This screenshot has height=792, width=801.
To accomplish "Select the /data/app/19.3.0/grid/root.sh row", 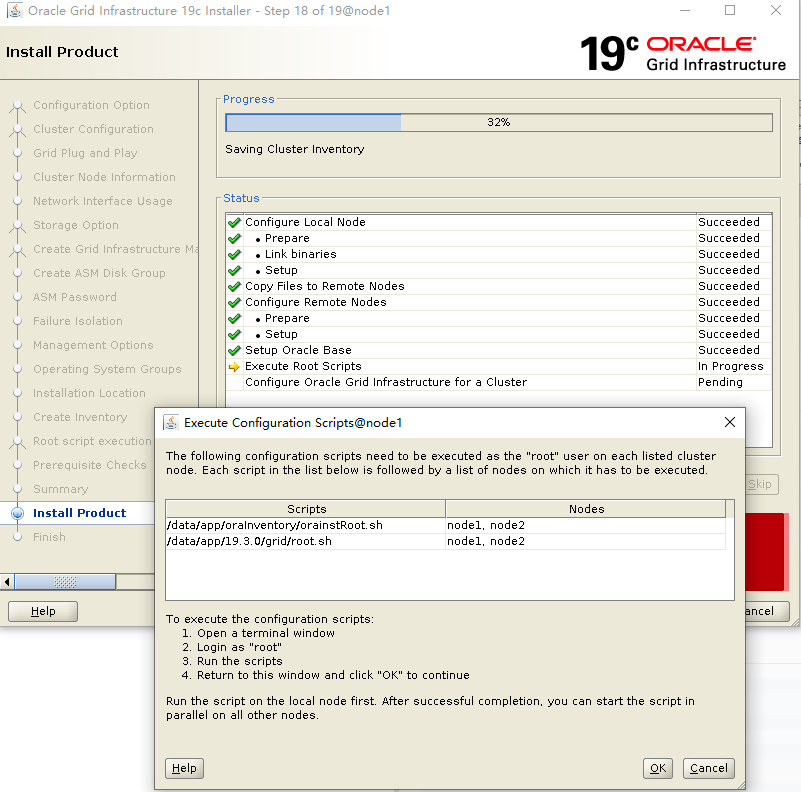I will pyautogui.click(x=445, y=541).
